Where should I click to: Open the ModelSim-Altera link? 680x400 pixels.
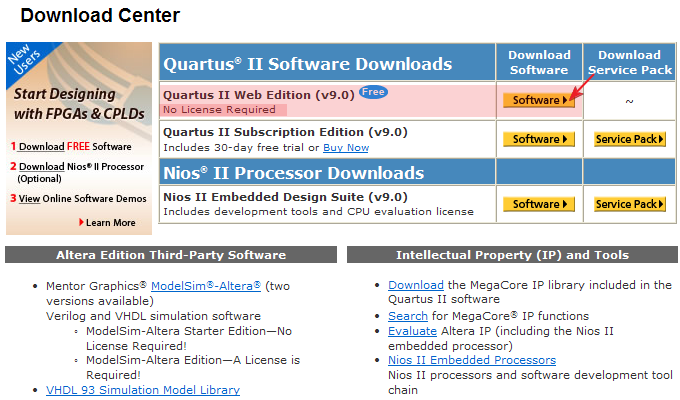coord(206,286)
